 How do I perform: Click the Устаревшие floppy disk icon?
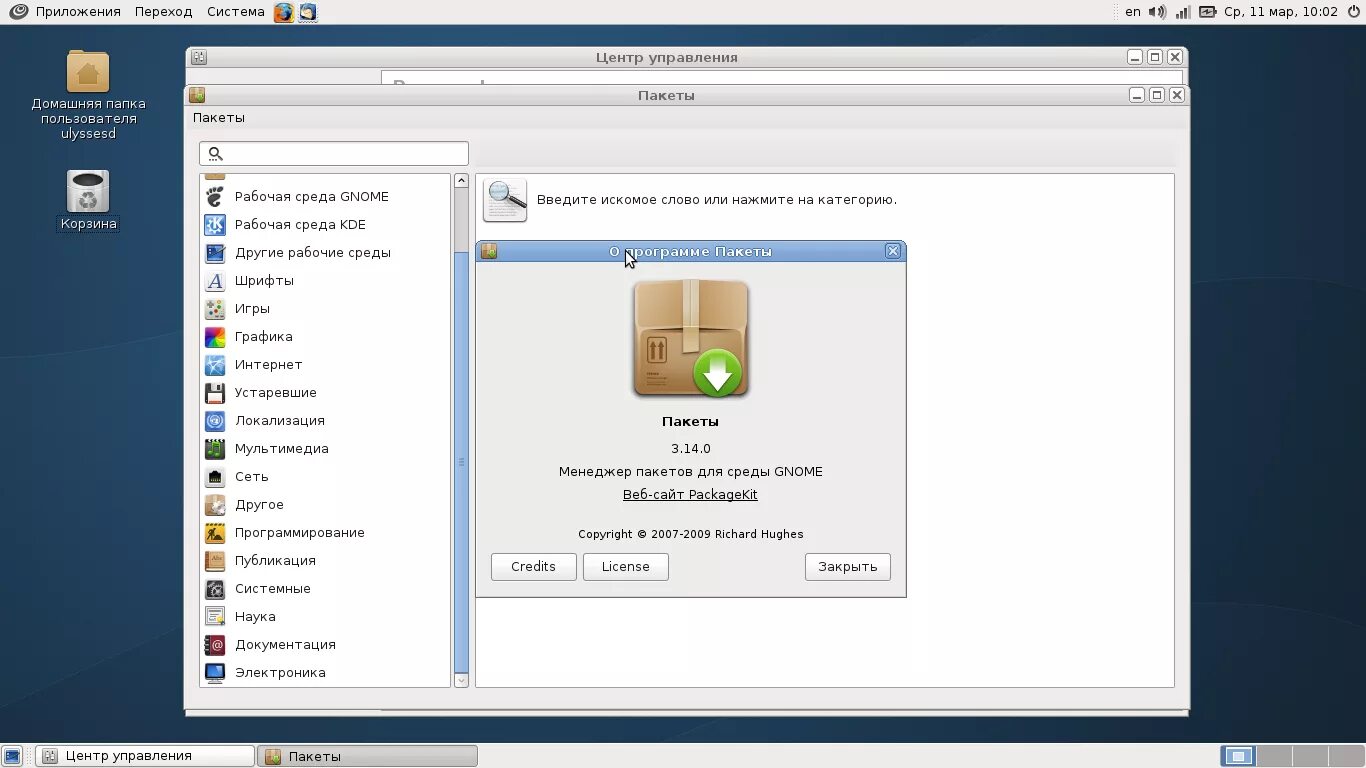pyautogui.click(x=215, y=393)
